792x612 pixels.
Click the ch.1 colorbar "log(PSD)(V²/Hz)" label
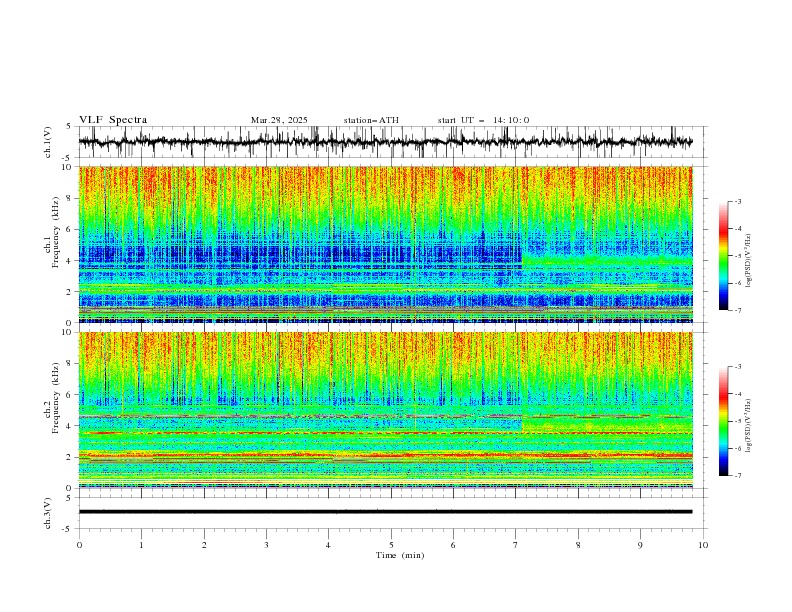749,261
